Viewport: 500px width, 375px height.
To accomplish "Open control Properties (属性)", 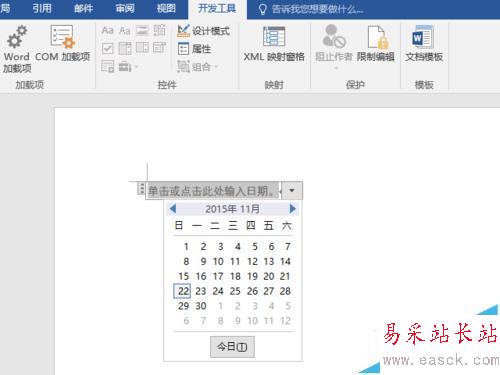I will (x=194, y=49).
